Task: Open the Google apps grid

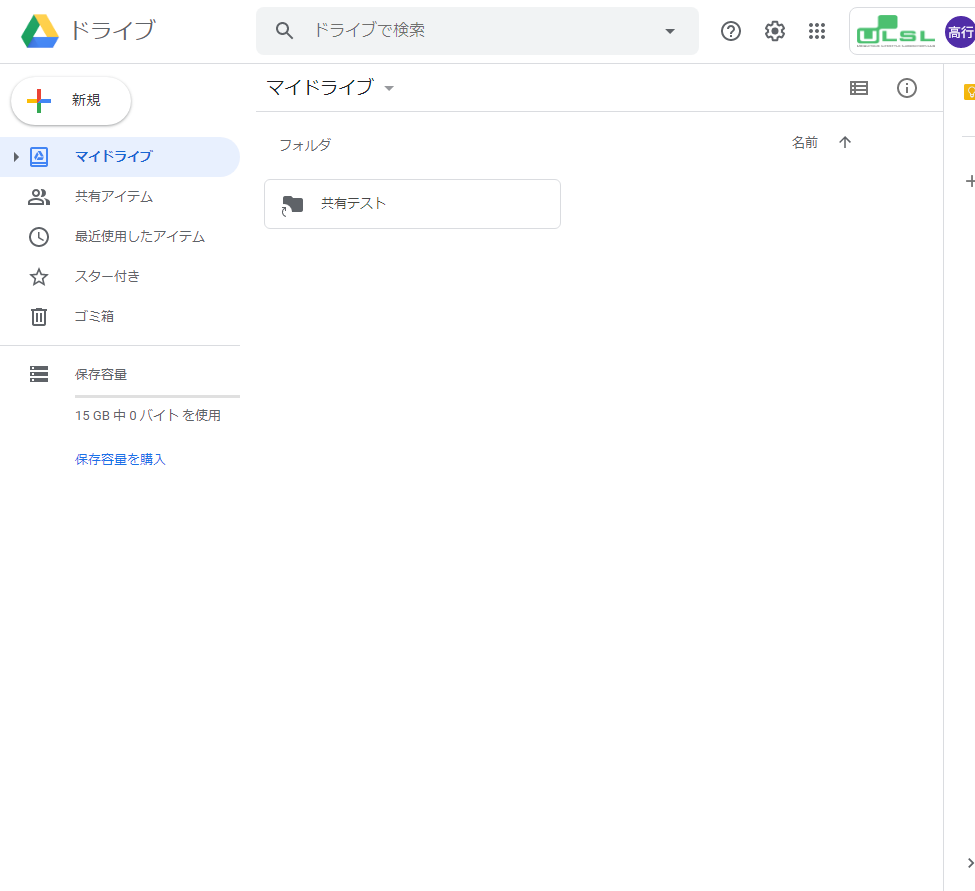Action: (816, 31)
